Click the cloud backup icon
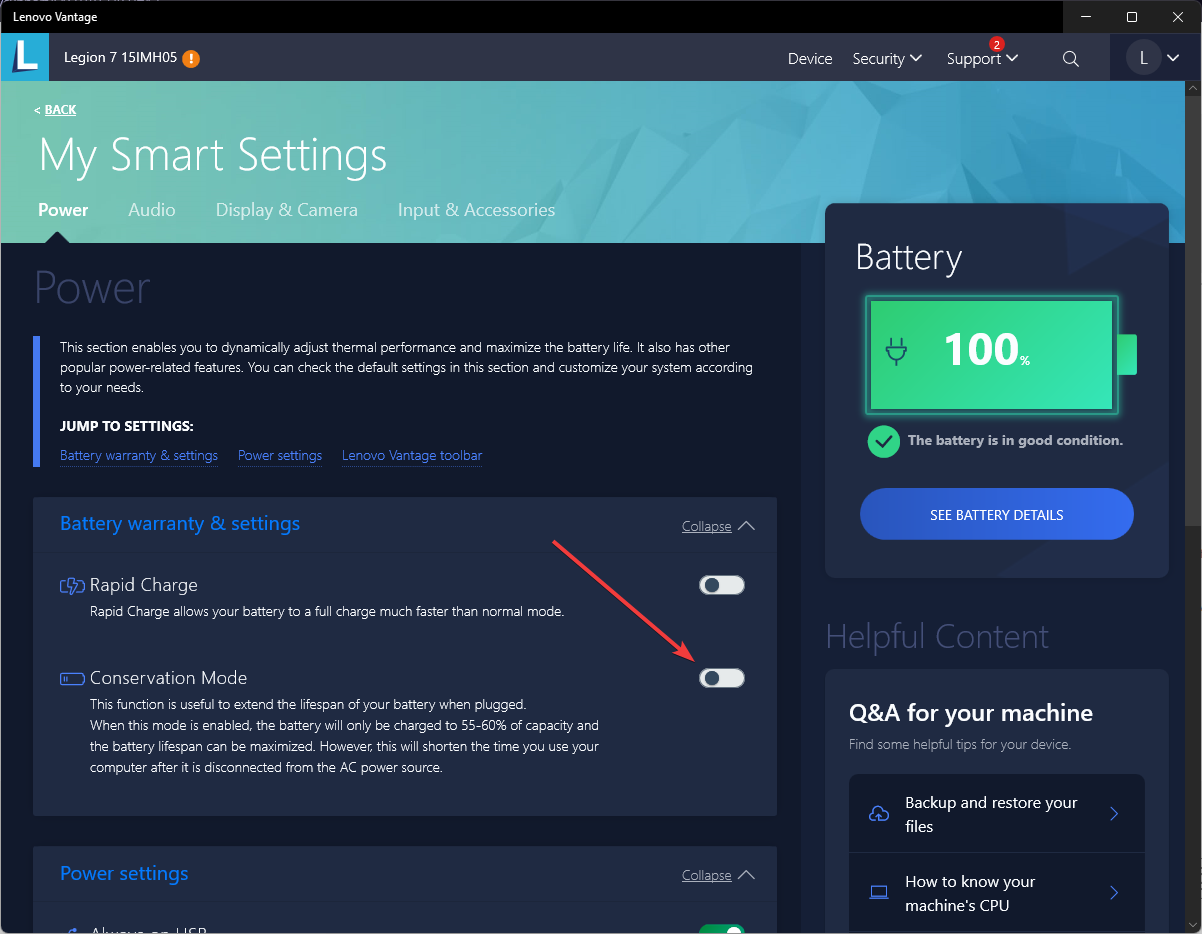The image size is (1202, 934). (x=879, y=814)
